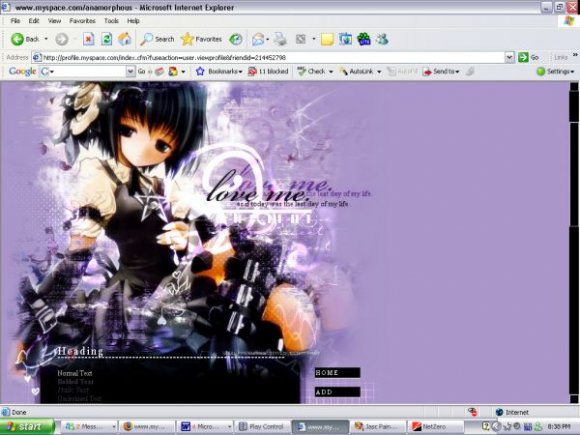Open the Tools menu
The image size is (580, 435).
111,21
